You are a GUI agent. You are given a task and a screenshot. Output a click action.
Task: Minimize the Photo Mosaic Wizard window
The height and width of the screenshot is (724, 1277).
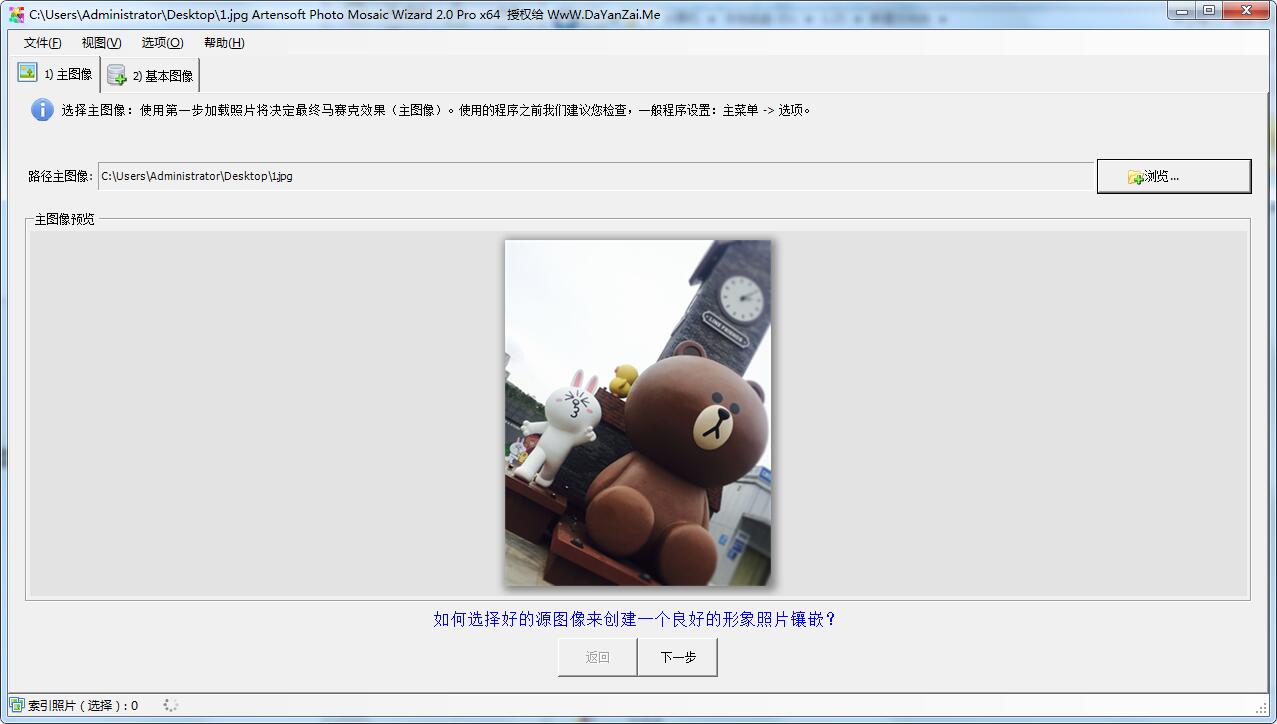[1183, 10]
